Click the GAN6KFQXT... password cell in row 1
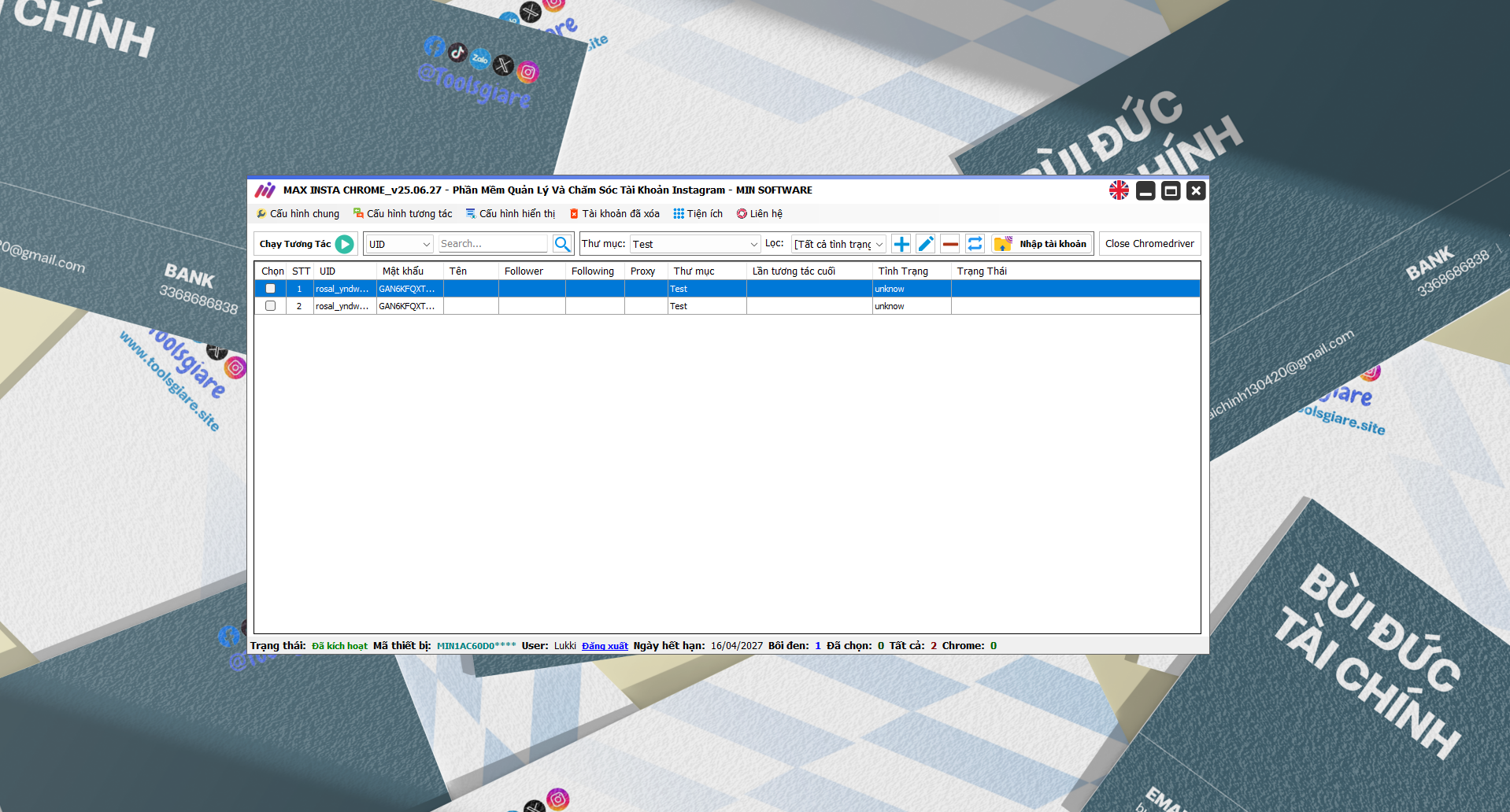The width and height of the screenshot is (1510, 812). (x=409, y=289)
